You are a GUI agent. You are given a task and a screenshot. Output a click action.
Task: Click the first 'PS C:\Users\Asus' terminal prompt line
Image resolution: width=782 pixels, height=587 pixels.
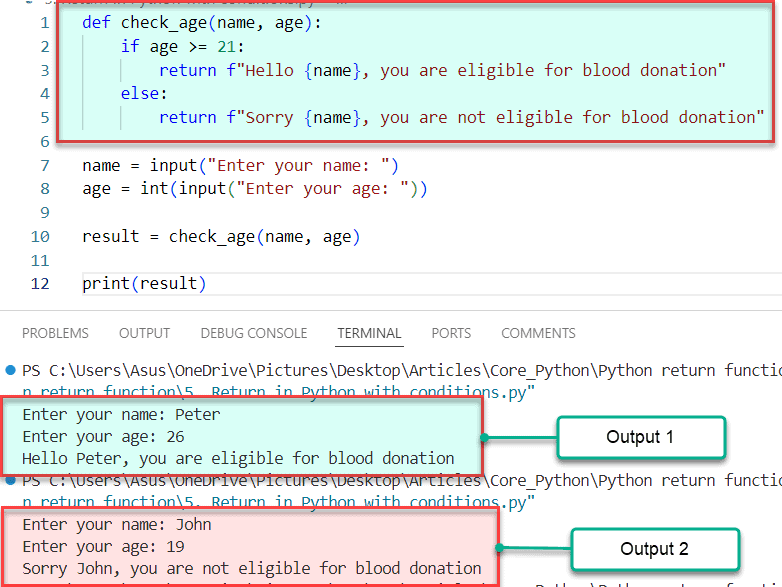click(402, 371)
